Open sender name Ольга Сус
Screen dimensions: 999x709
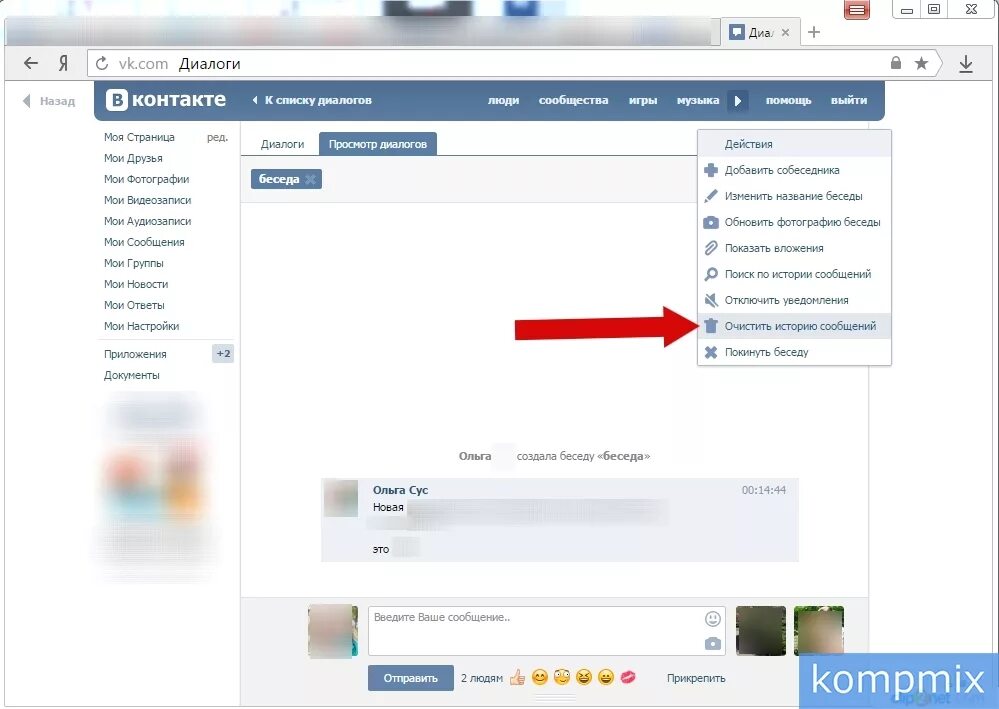[x=400, y=490]
